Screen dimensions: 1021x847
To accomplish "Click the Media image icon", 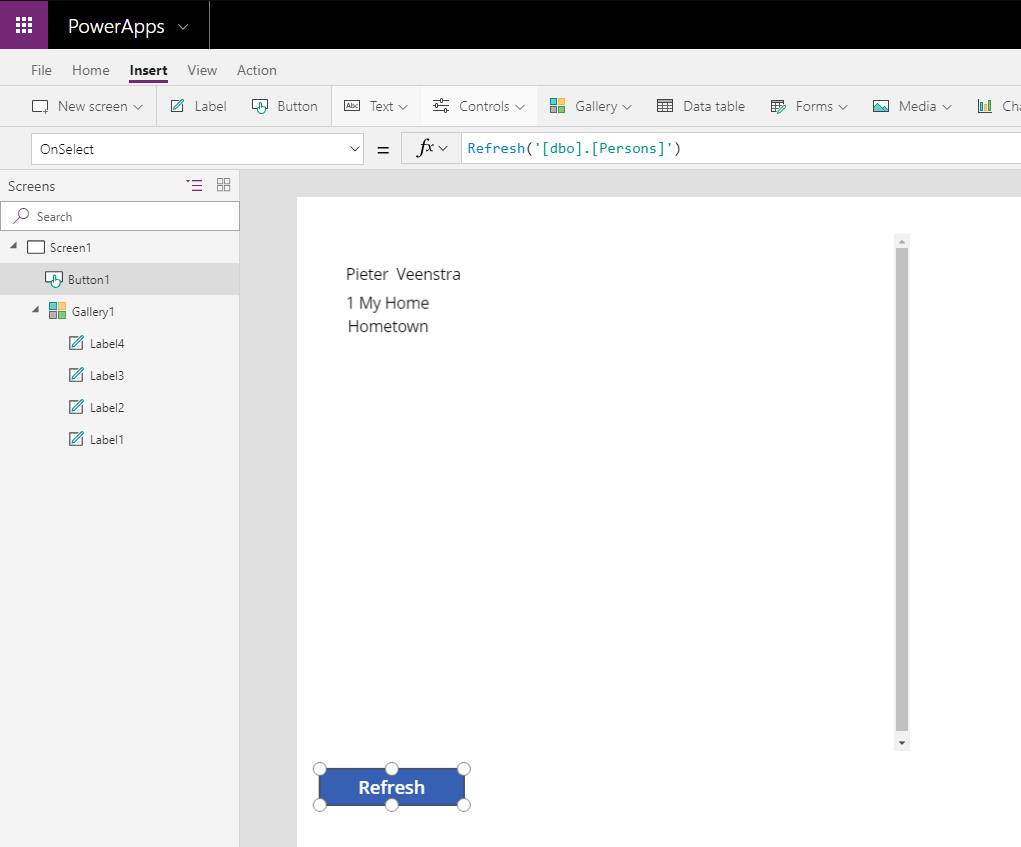I will [x=881, y=106].
